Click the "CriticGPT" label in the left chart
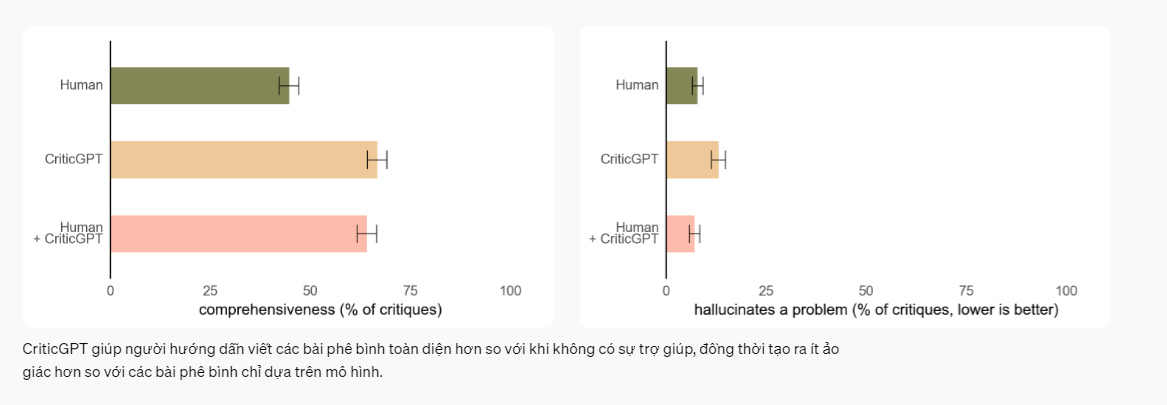Image resolution: width=1167 pixels, height=405 pixels. [x=74, y=159]
